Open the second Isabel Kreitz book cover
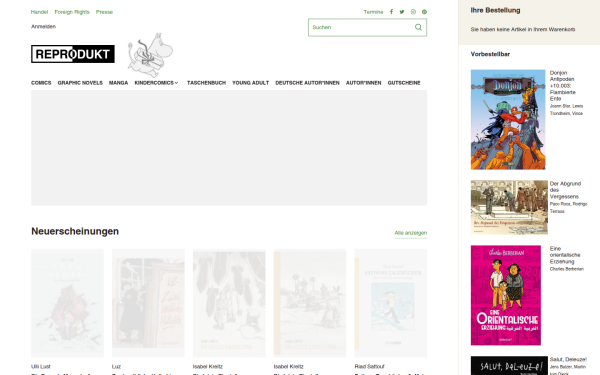 pos(310,303)
